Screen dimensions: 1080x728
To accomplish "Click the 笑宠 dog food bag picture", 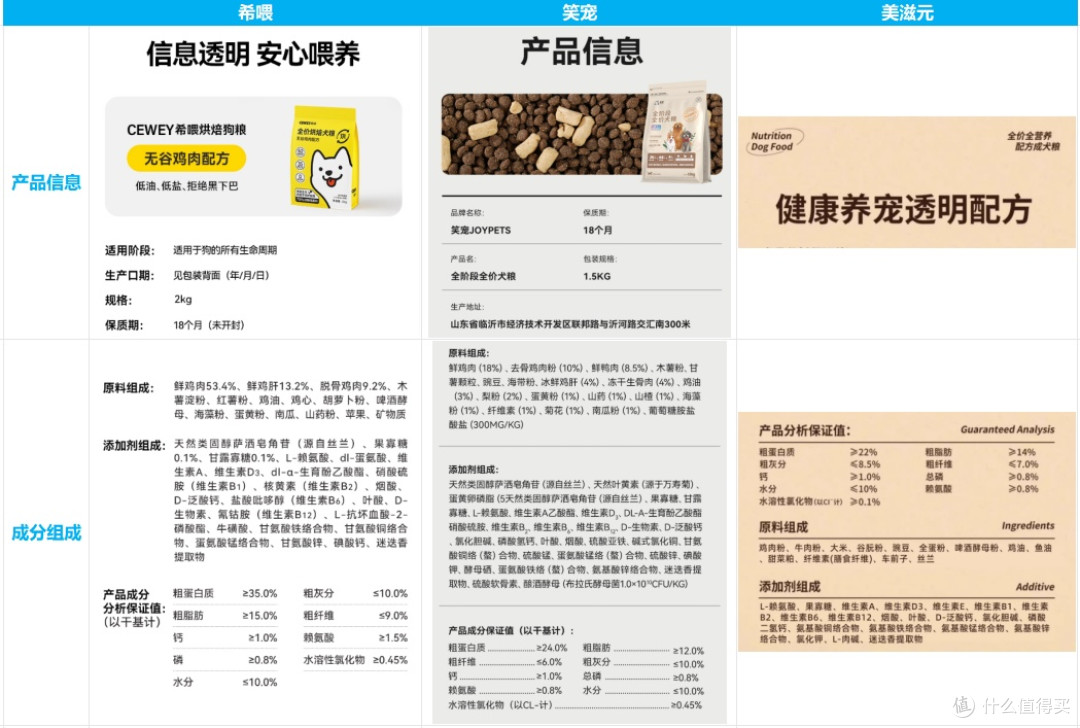I will [x=678, y=132].
